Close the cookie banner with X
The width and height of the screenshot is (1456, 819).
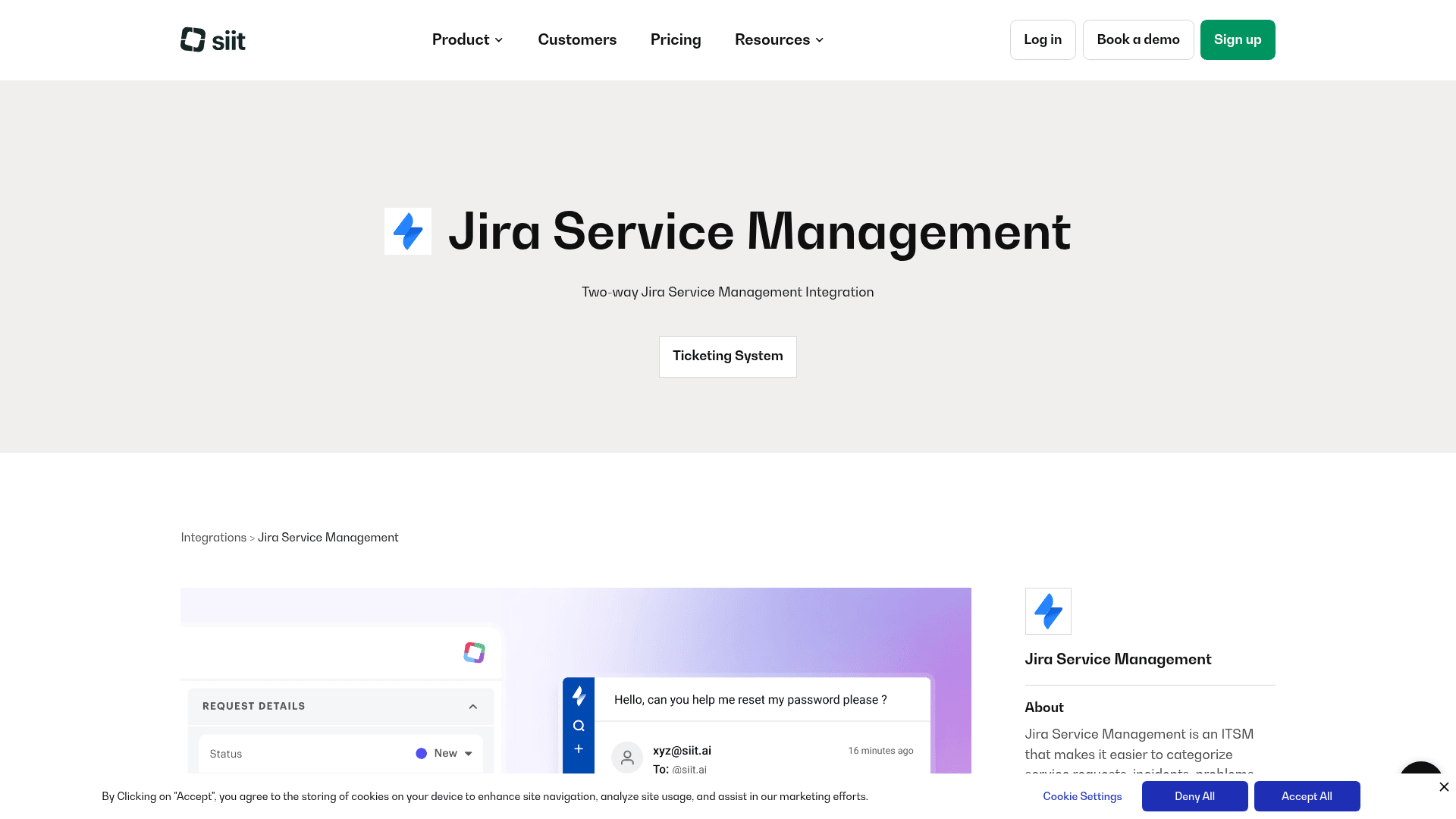click(1444, 787)
